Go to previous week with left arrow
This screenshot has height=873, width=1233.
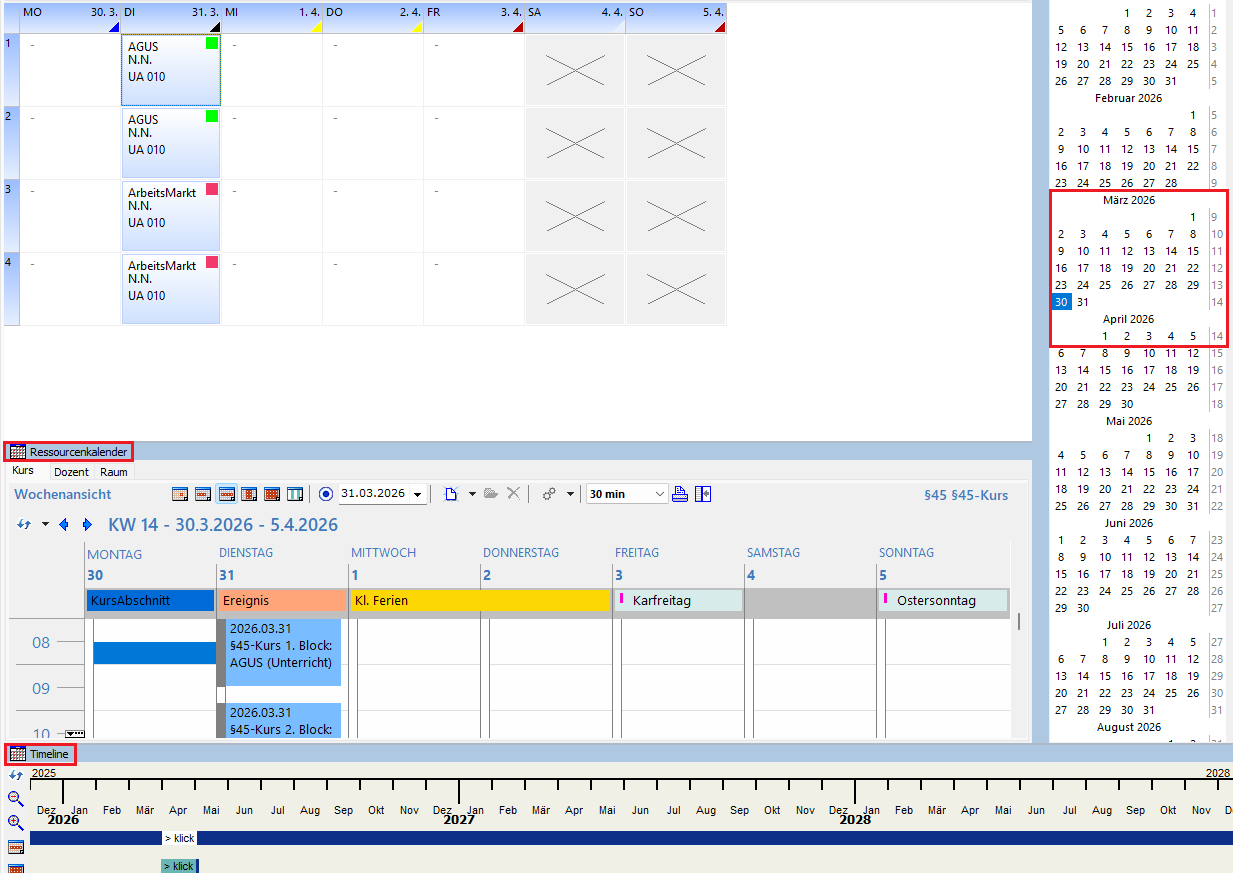[x=65, y=525]
